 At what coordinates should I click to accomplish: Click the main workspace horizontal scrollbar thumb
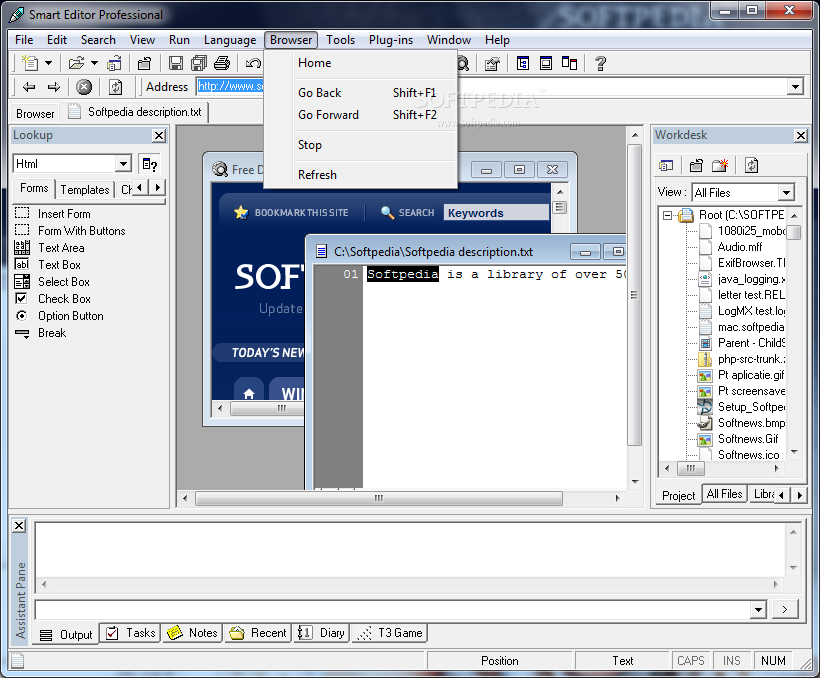pos(379,499)
